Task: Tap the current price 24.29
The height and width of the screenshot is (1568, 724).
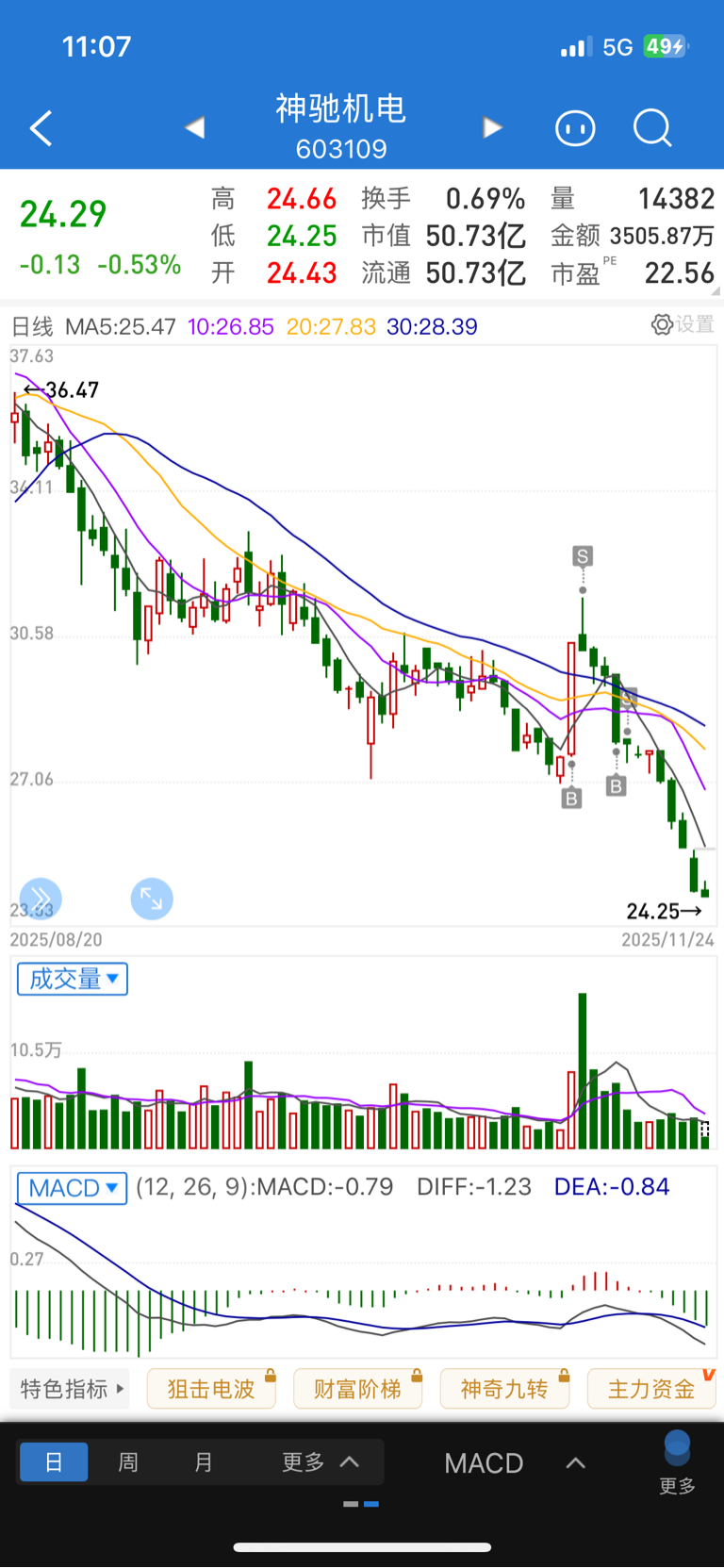Action: 63,215
